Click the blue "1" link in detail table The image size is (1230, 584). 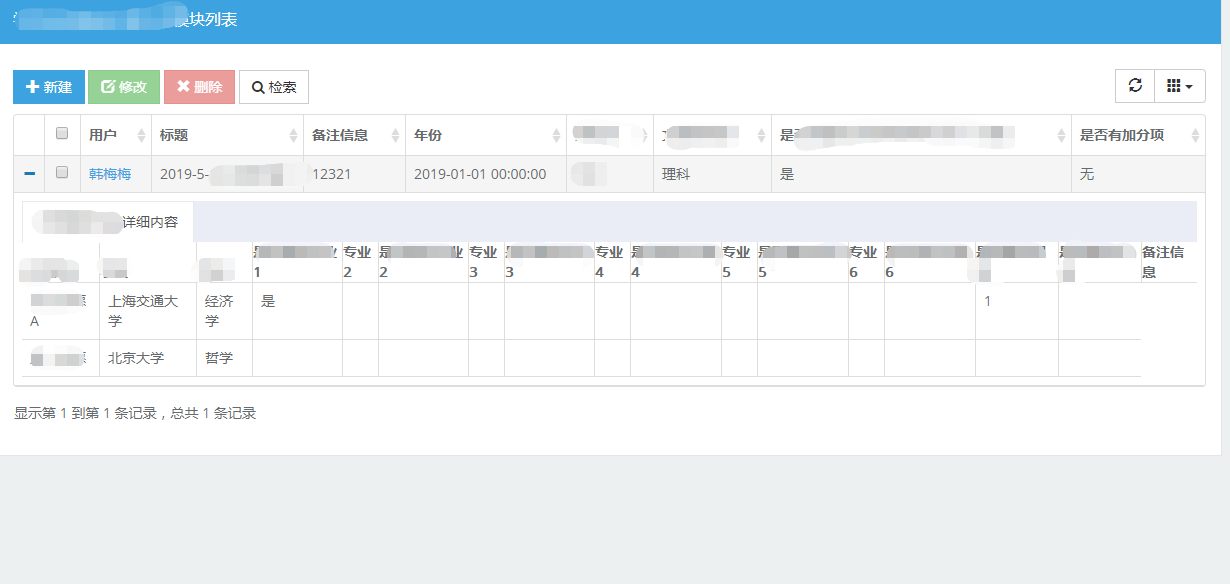click(x=989, y=299)
